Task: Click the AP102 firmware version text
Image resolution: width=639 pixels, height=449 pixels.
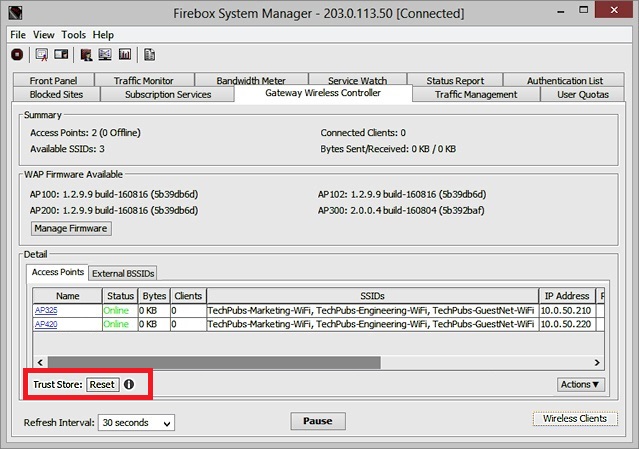Action: coord(402,194)
